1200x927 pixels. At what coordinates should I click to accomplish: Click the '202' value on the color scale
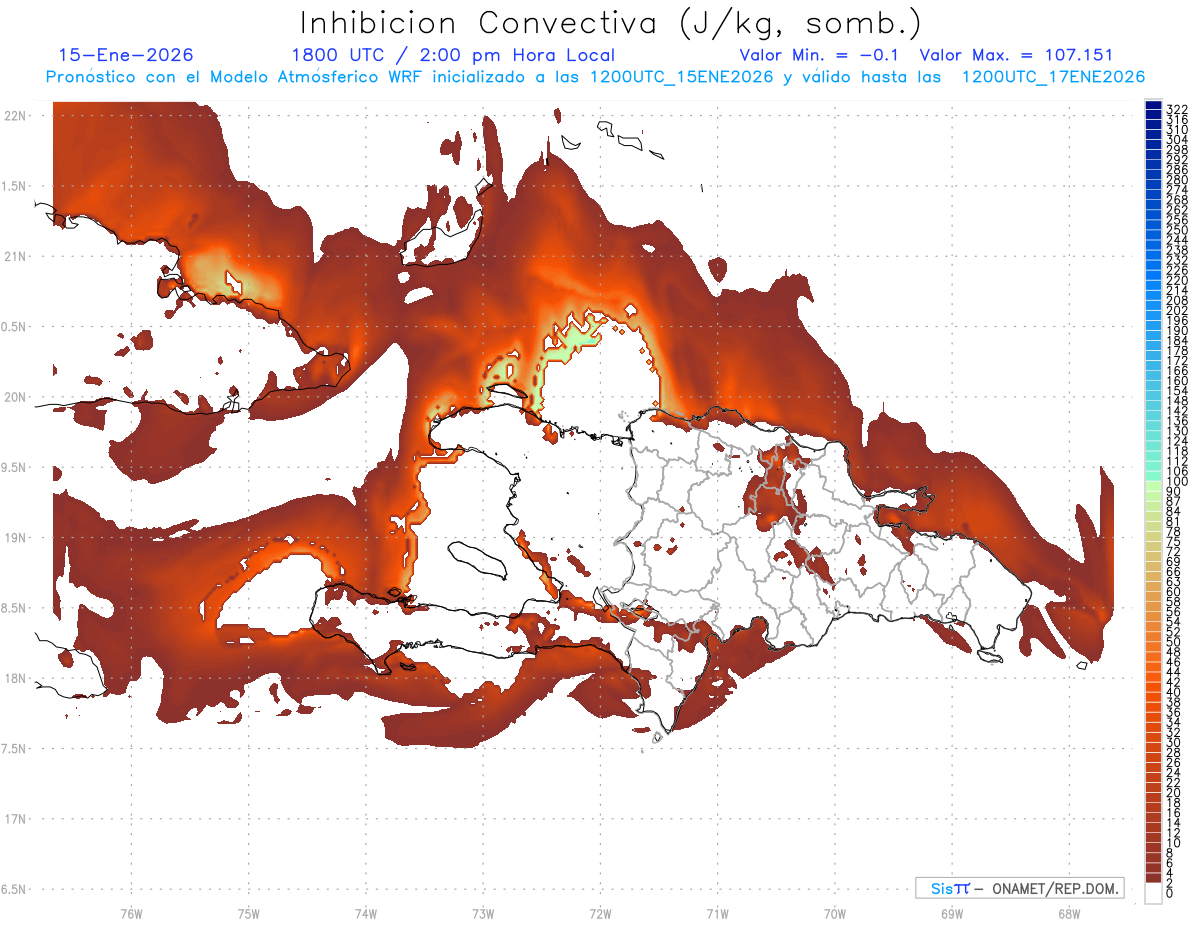coord(1176,310)
